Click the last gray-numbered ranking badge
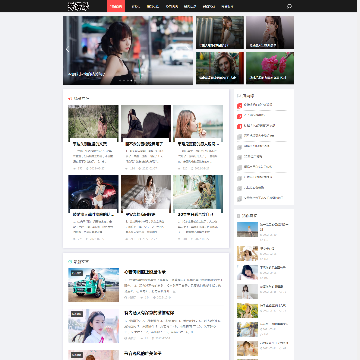Viewport: 360px width, 360px height. tap(239, 199)
